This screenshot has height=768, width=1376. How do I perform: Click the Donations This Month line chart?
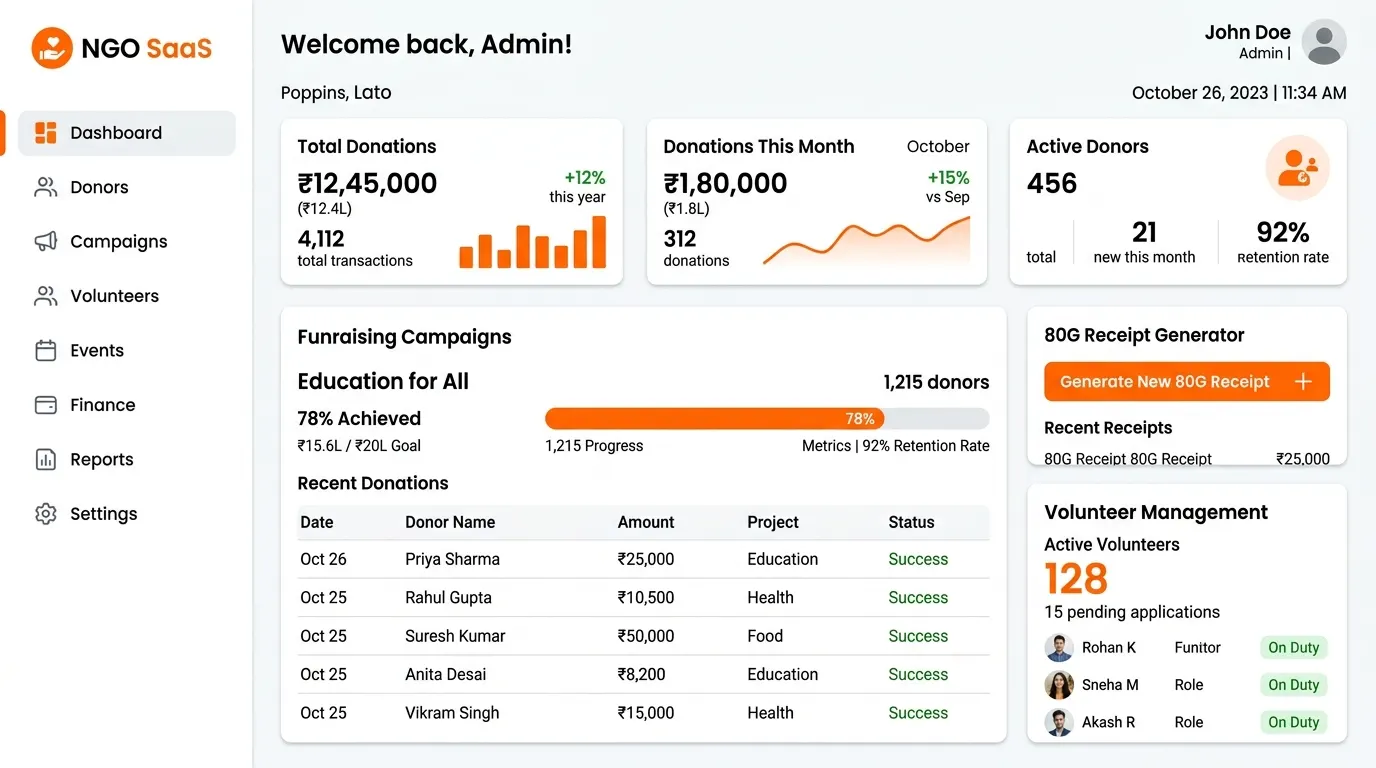(866, 241)
